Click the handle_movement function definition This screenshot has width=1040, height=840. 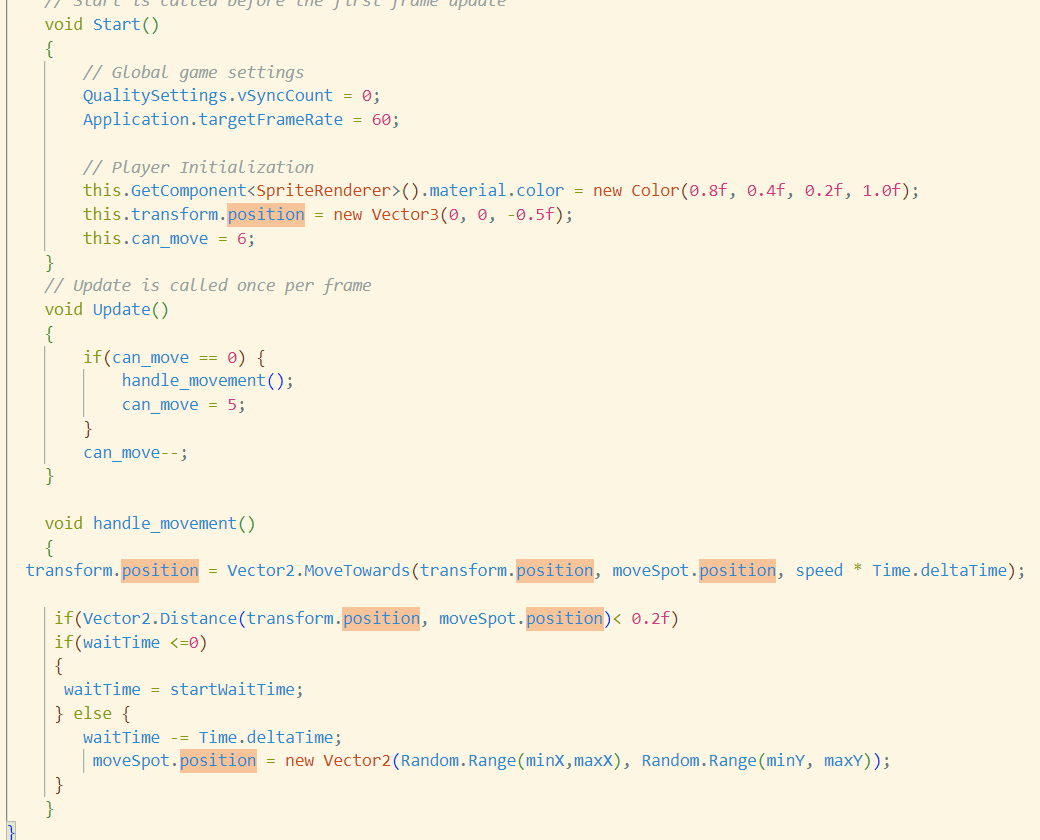[x=163, y=523]
